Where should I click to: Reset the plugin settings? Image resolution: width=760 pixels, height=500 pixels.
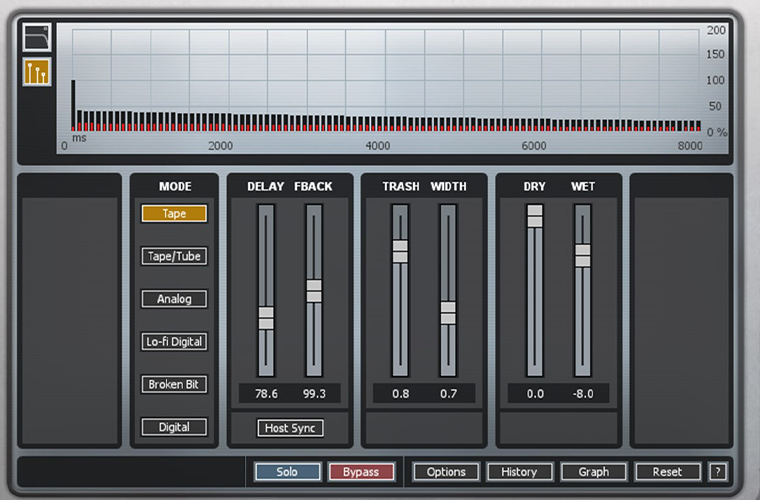[667, 471]
